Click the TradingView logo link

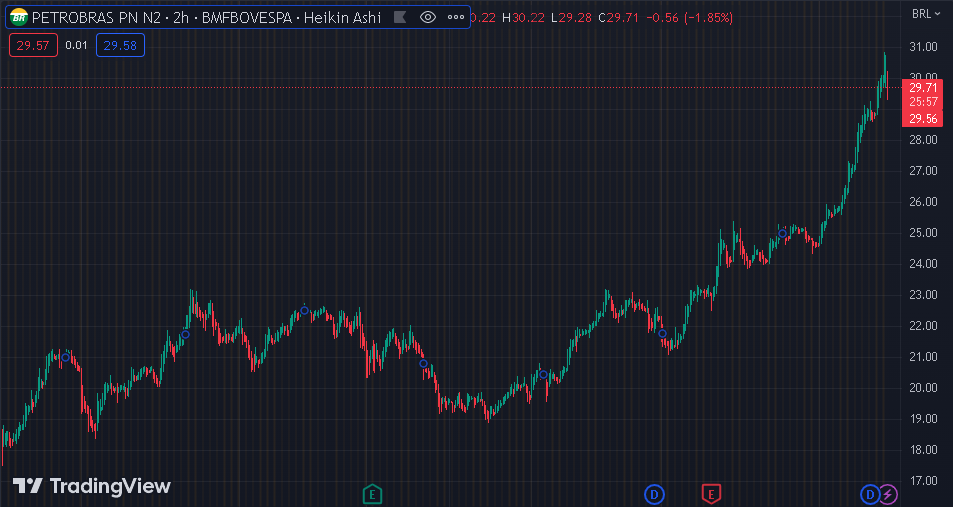[92, 486]
